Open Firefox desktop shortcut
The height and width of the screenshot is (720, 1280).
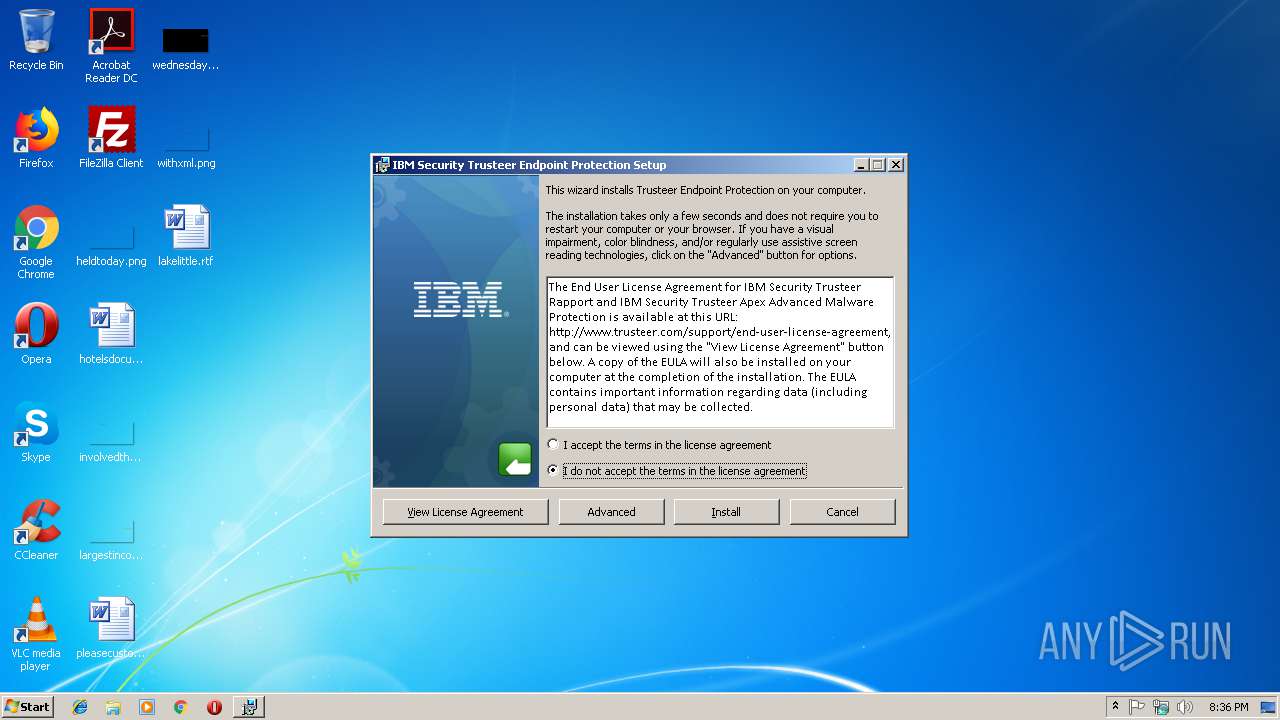36,138
